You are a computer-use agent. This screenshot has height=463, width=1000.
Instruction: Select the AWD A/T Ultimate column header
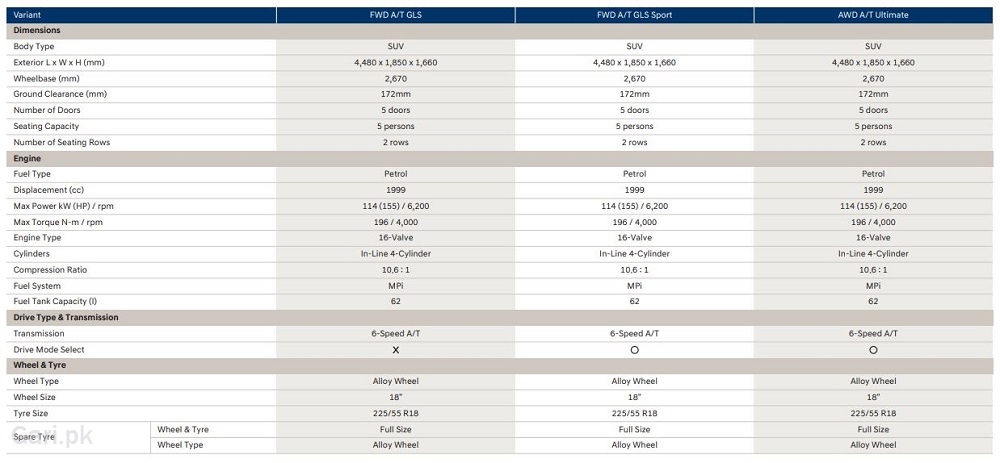[873, 14]
